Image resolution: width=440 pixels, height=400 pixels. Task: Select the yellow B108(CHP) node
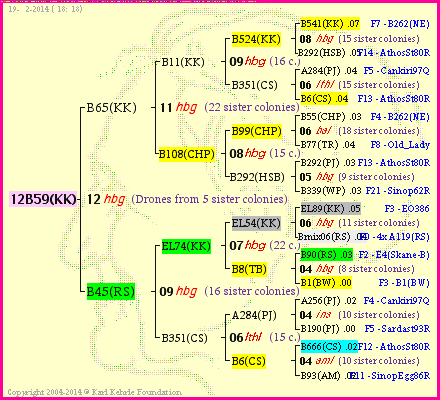point(187,154)
